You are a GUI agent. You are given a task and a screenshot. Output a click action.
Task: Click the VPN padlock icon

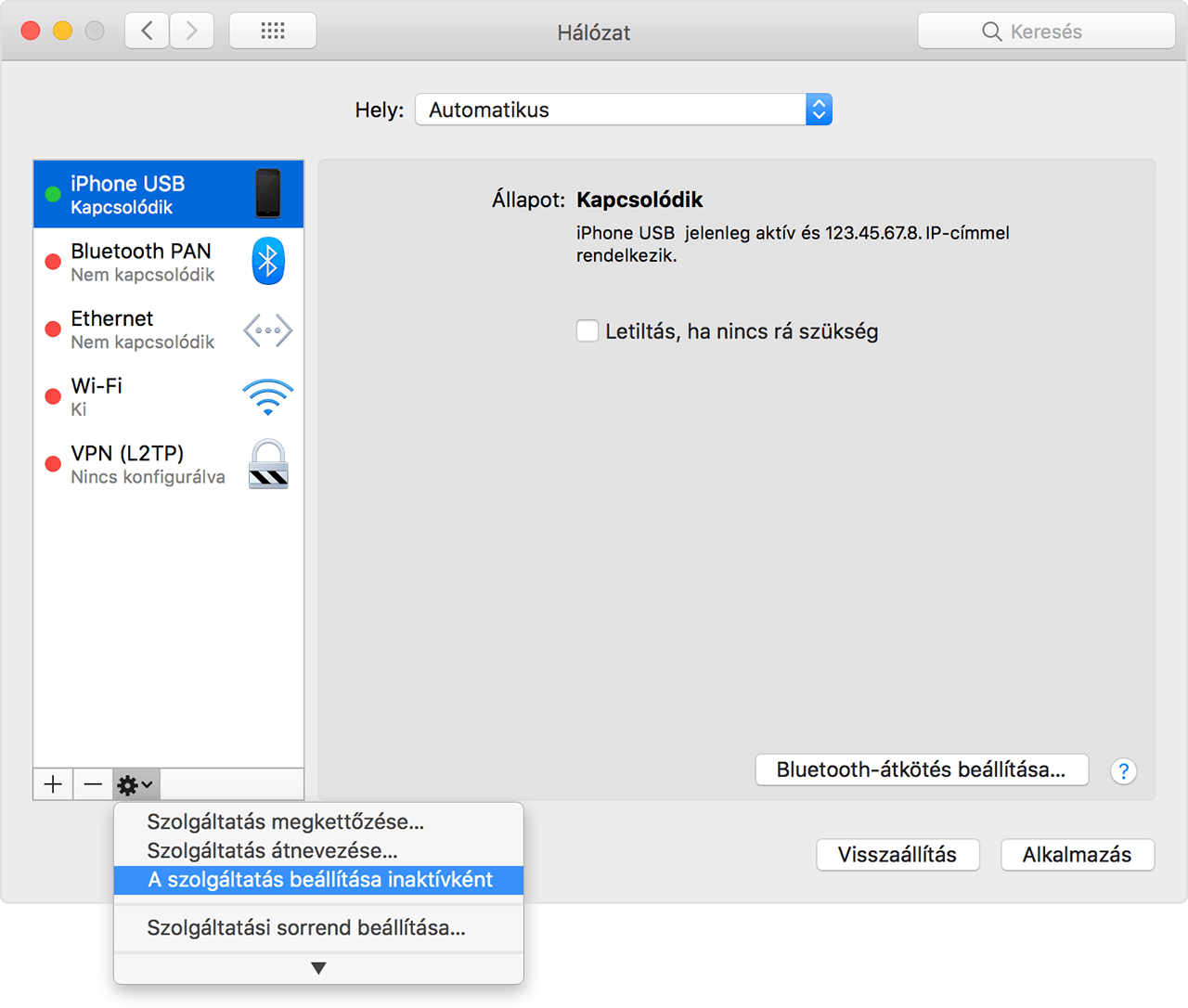pyautogui.click(x=268, y=464)
